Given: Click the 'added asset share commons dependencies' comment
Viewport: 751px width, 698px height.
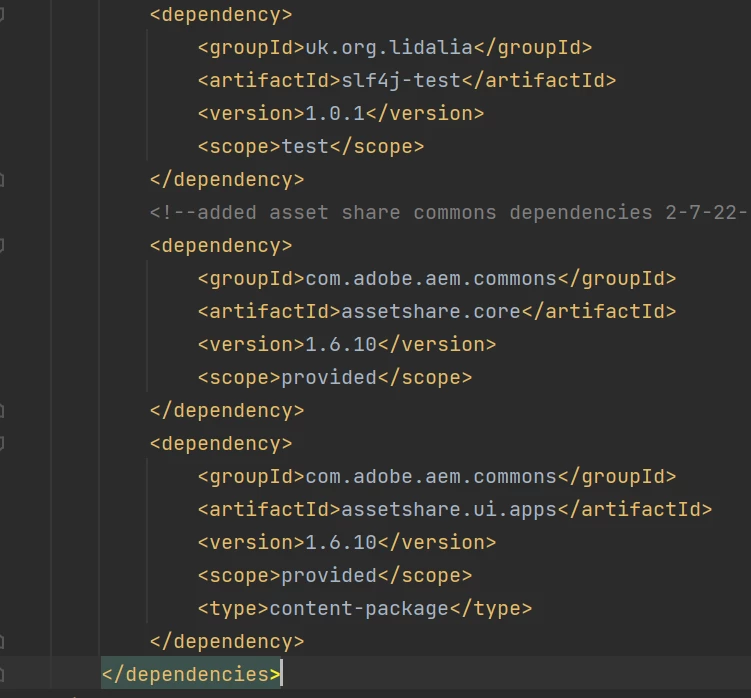Looking at the screenshot, I should [x=448, y=213].
